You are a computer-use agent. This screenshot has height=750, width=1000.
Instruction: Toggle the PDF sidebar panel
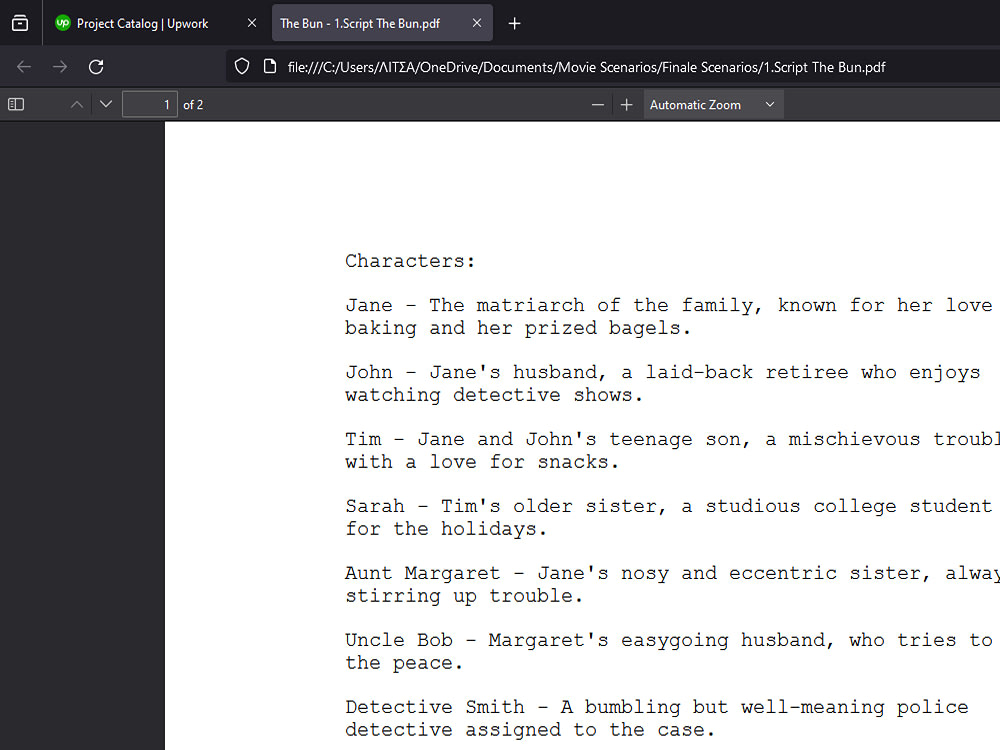click(x=14, y=103)
